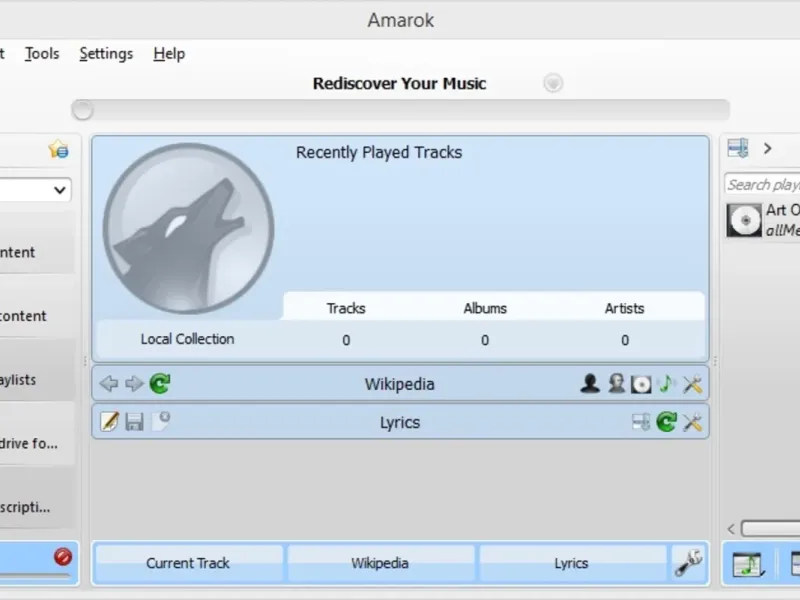Open the Settings menu
The image size is (800, 600).
106,54
